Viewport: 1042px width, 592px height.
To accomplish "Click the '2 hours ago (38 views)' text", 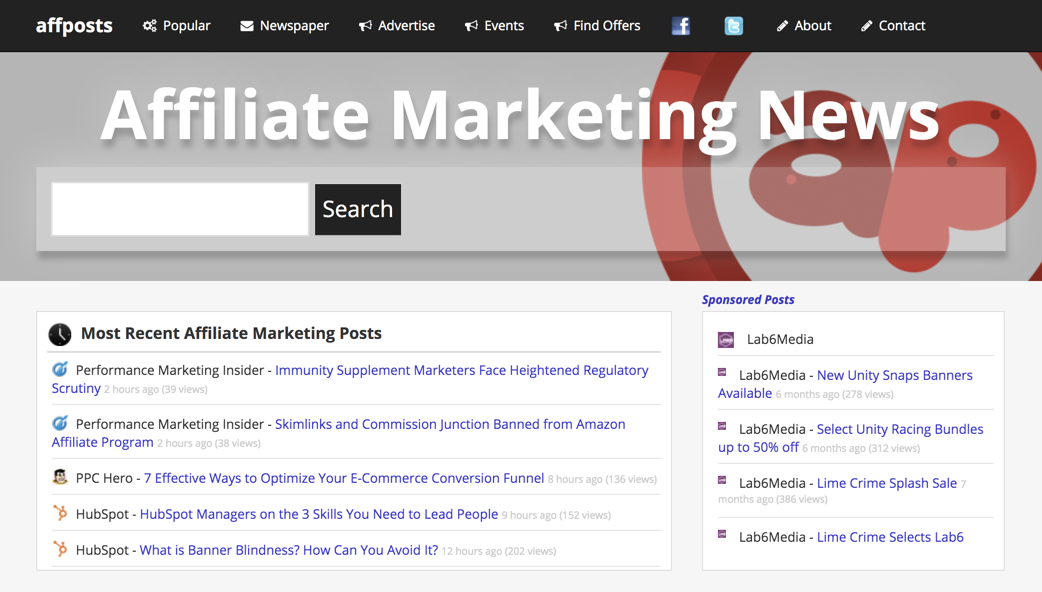I will 209,443.
